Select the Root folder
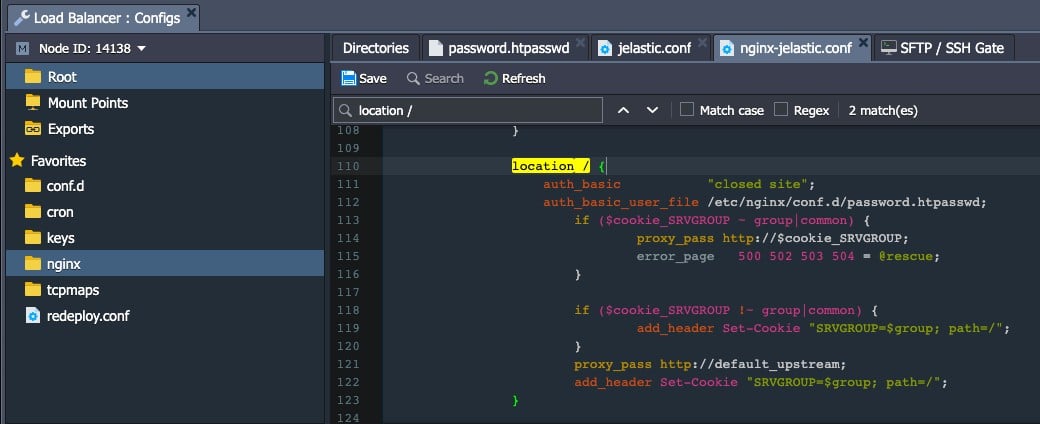The width and height of the screenshot is (1040, 424). 165,77
